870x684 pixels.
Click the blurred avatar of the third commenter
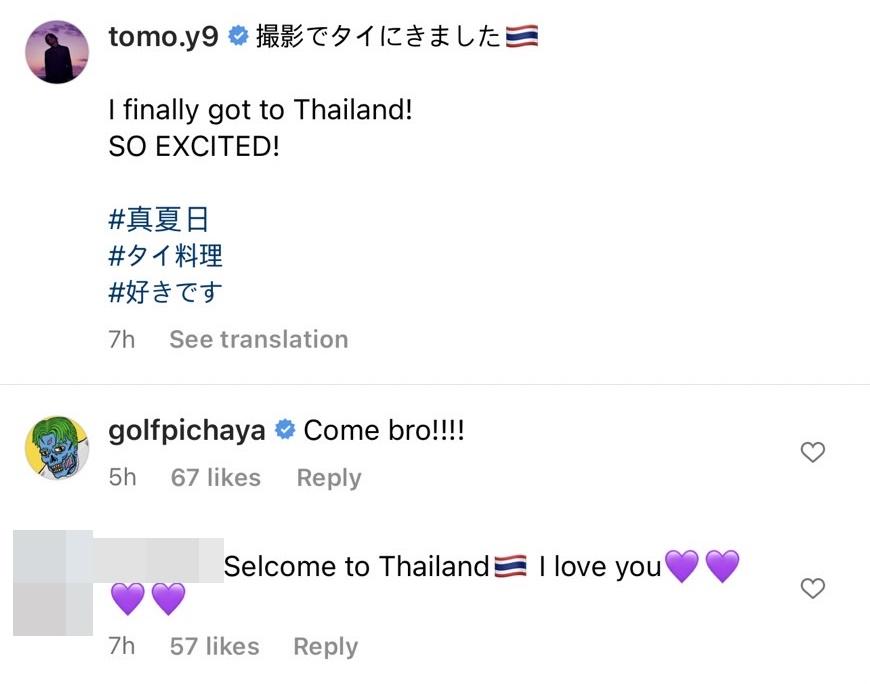pyautogui.click(x=53, y=583)
